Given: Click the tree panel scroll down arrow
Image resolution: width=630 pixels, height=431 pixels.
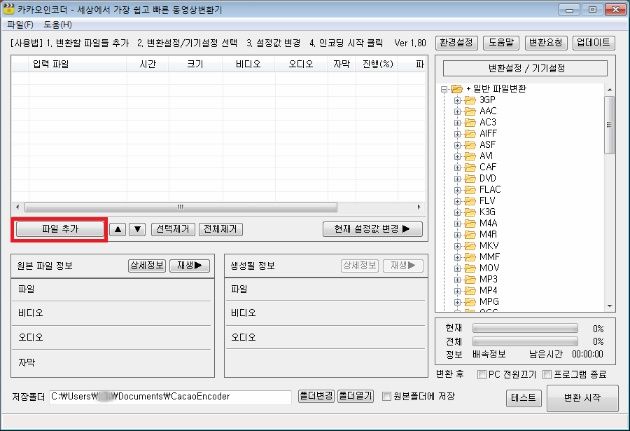Looking at the screenshot, I should point(610,306).
